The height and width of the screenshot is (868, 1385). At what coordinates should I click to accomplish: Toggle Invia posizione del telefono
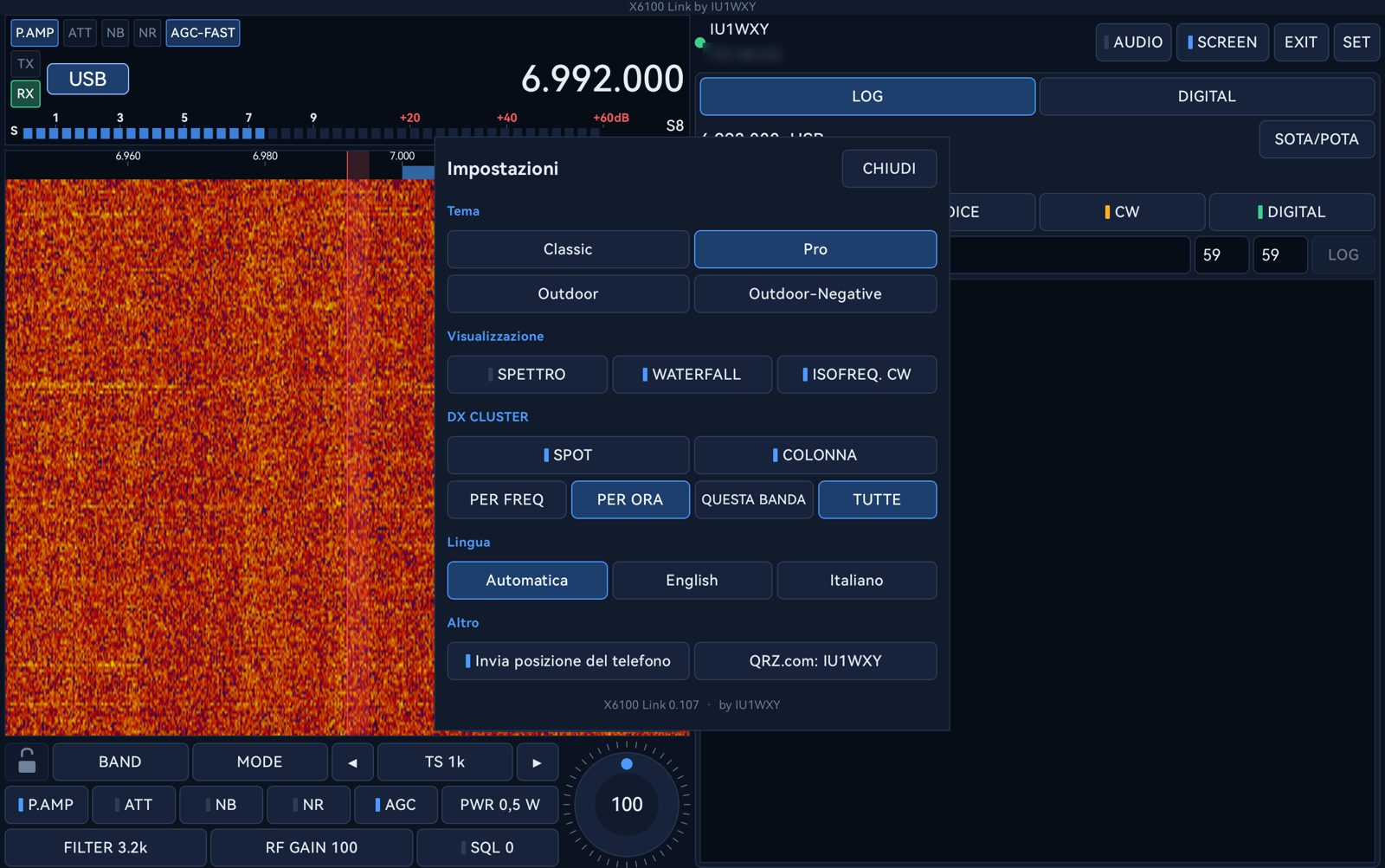tap(568, 661)
